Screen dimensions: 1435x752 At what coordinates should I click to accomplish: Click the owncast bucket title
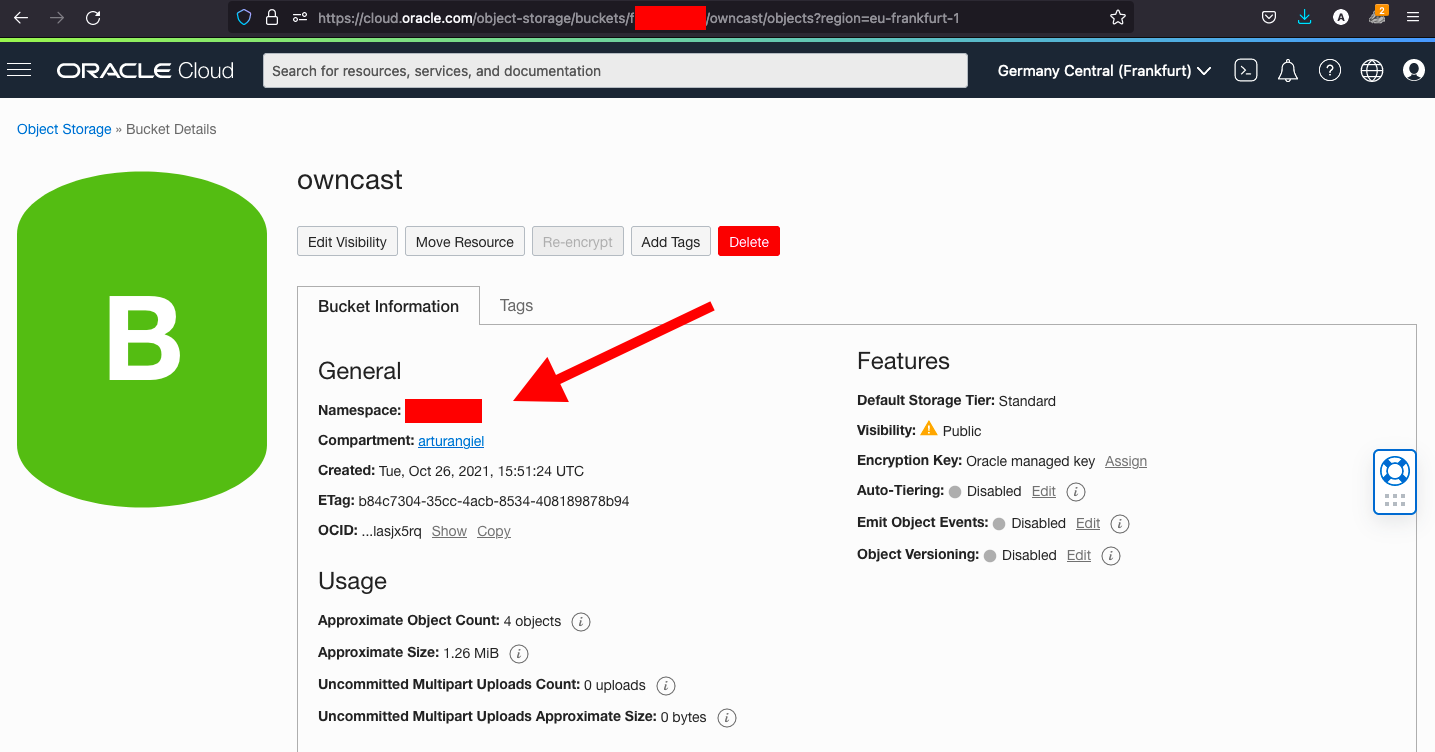pyautogui.click(x=350, y=180)
